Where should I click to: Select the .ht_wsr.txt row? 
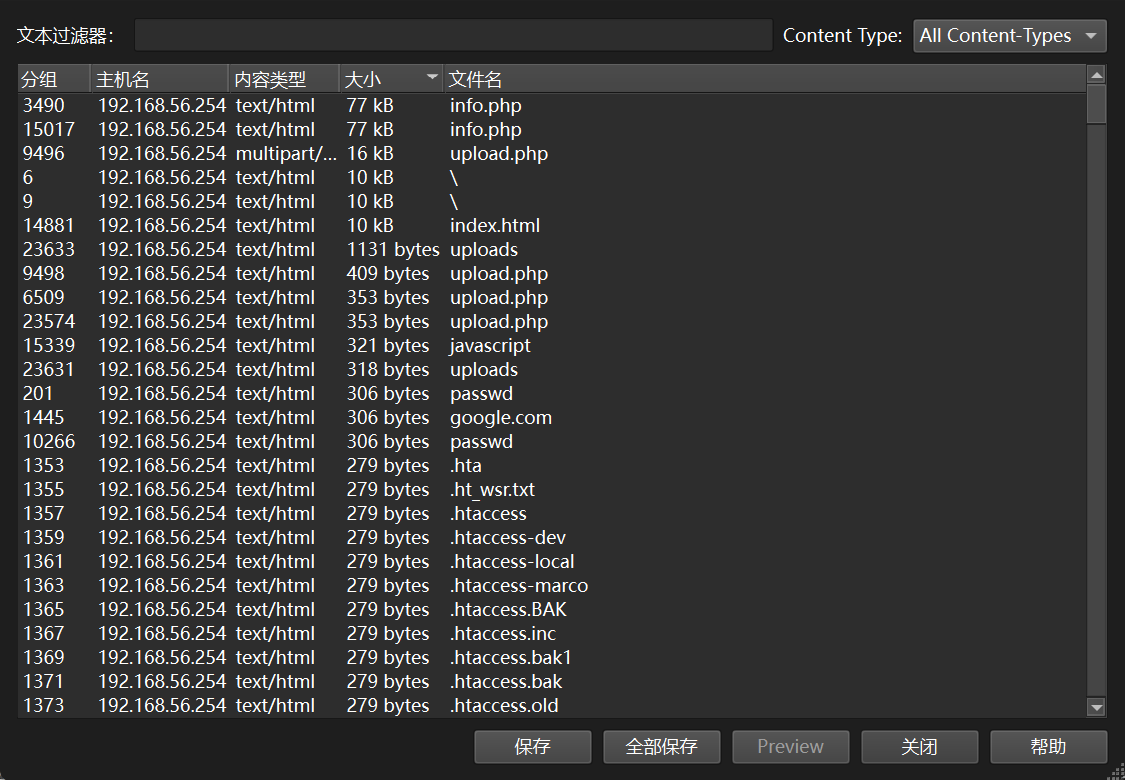552,490
